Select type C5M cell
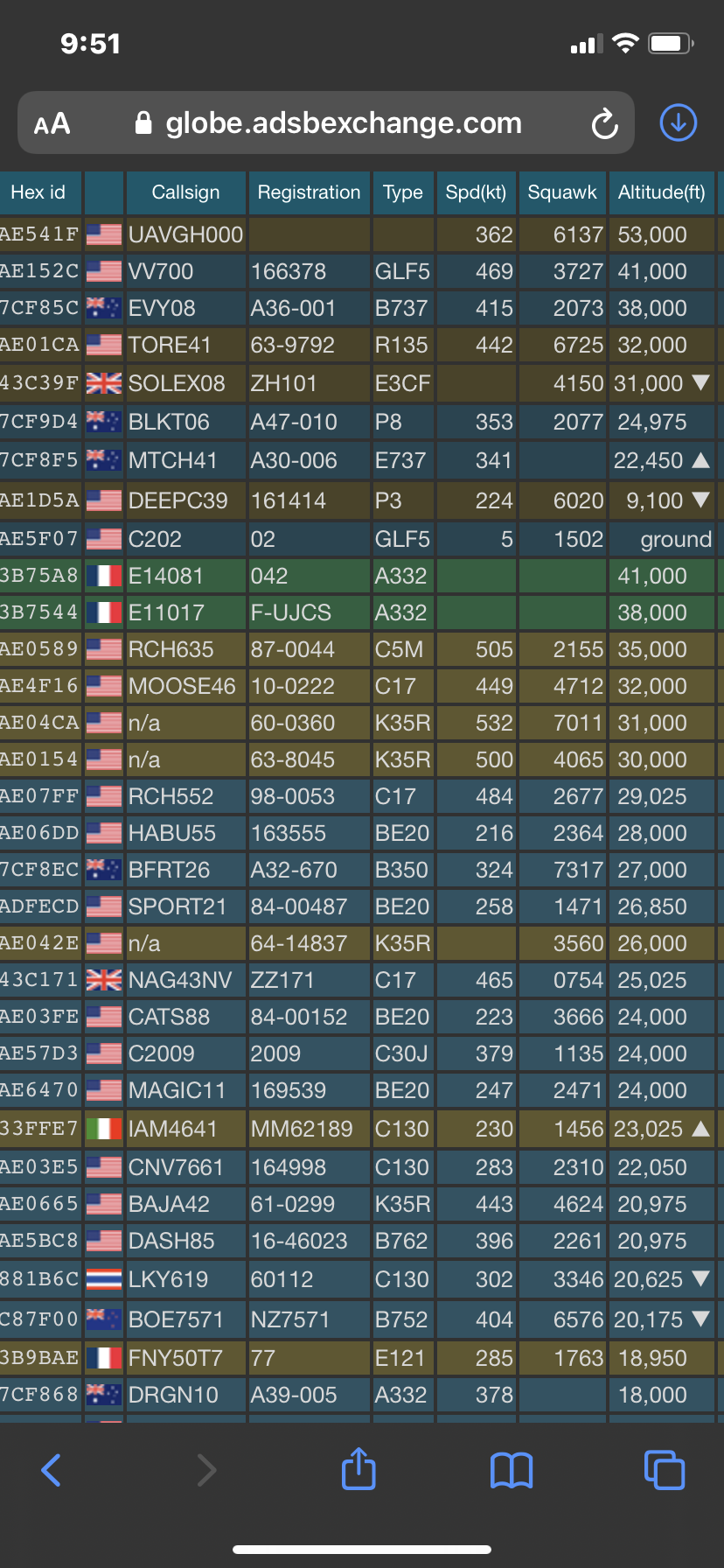Viewport: 724px width, 1568px height. click(403, 649)
